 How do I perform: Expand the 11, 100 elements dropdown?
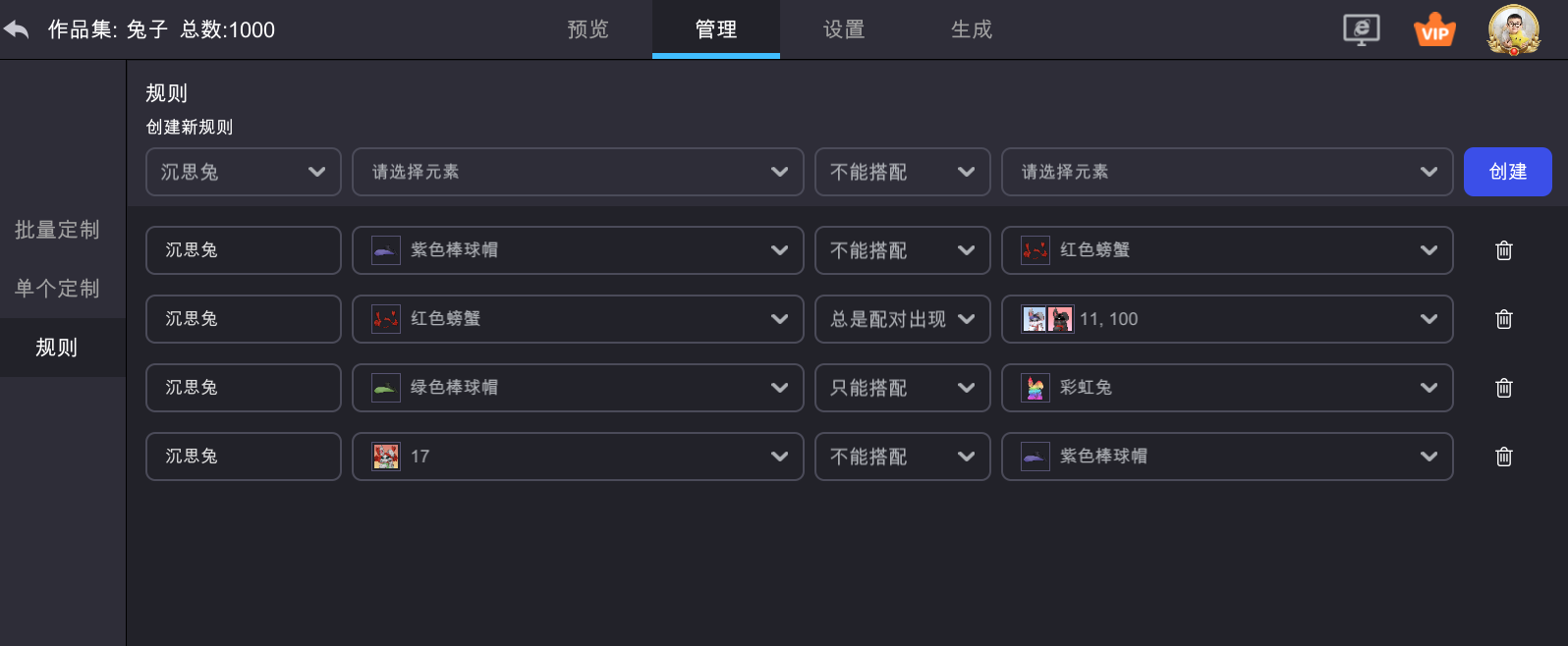(x=1227, y=319)
